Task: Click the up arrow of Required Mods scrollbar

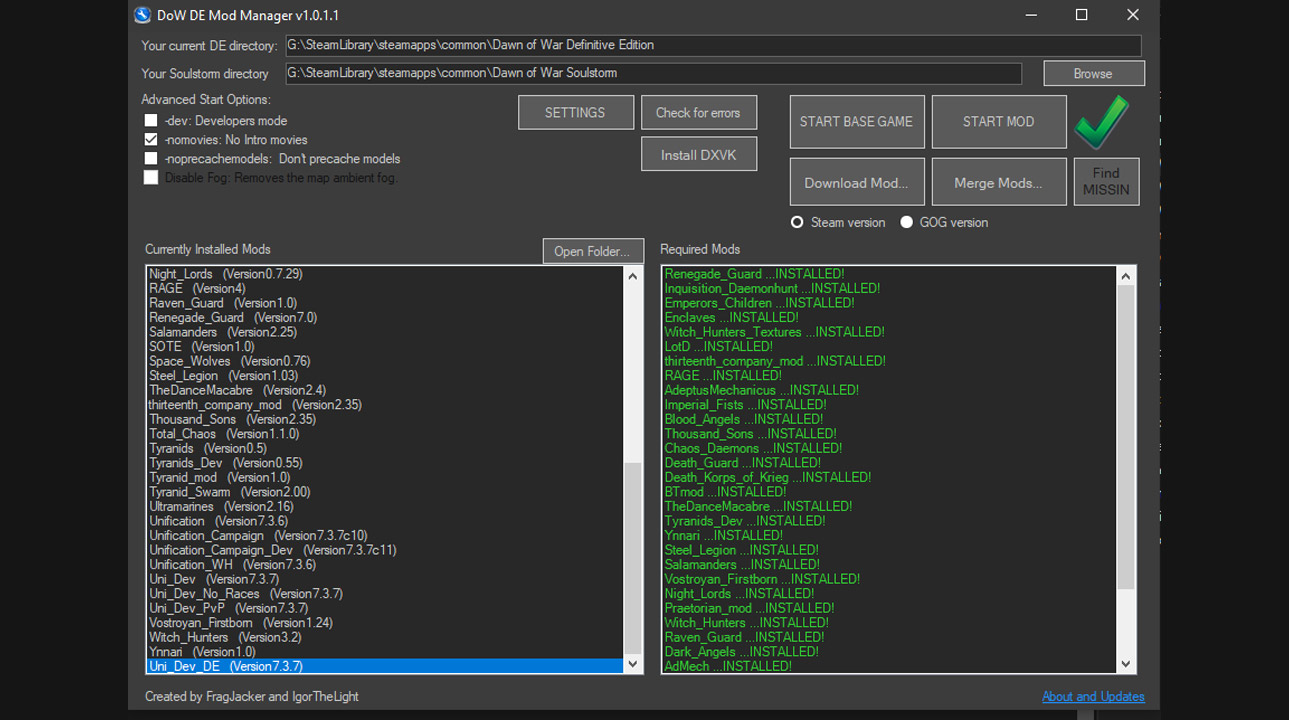Action: pyautogui.click(x=1126, y=276)
